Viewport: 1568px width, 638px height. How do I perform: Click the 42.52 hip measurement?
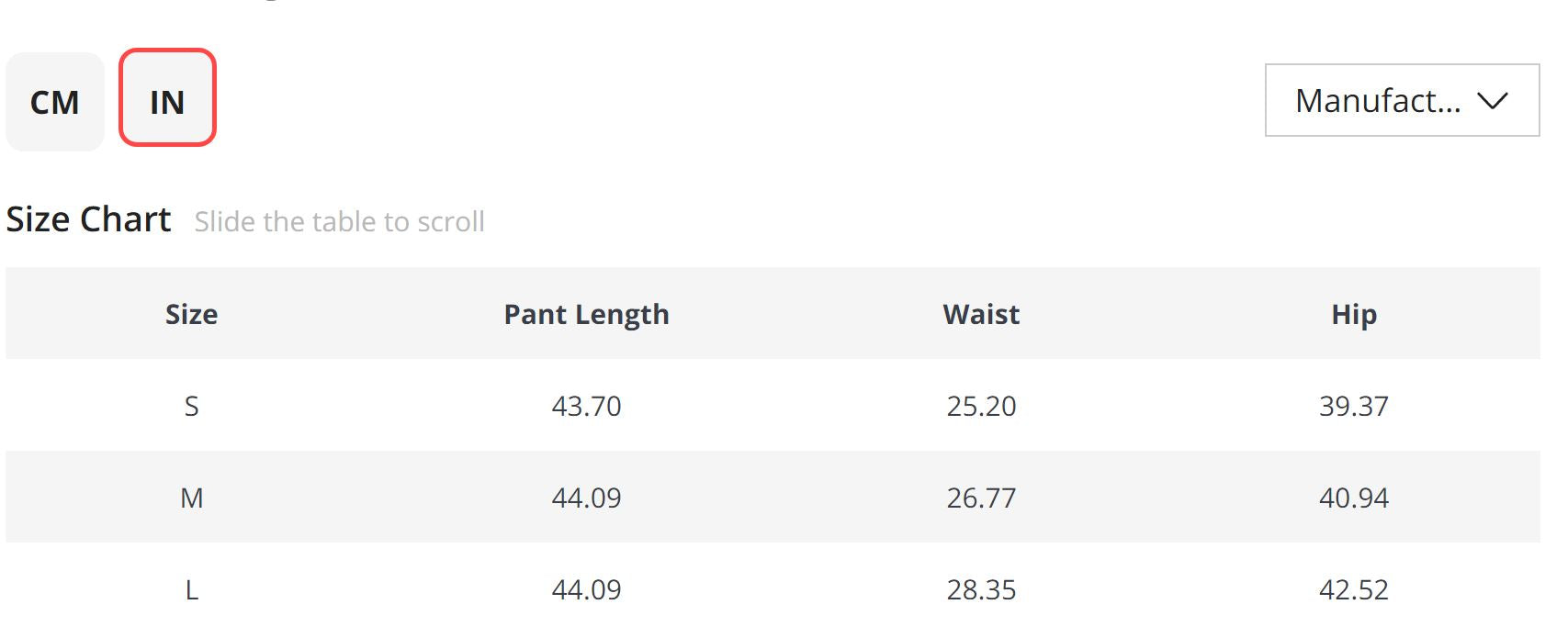point(1353,589)
